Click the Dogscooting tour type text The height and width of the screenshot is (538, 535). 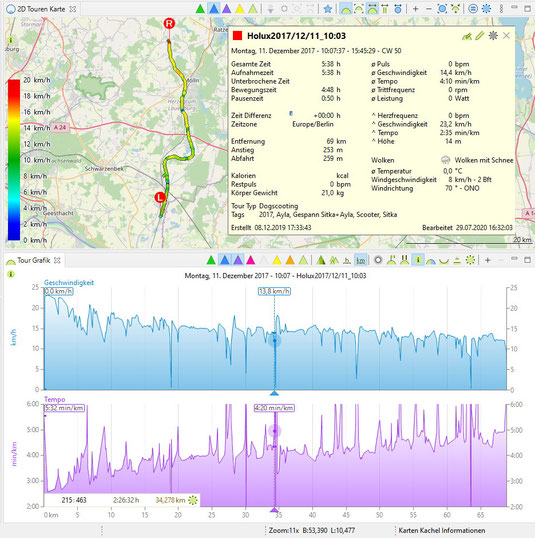click(278, 206)
